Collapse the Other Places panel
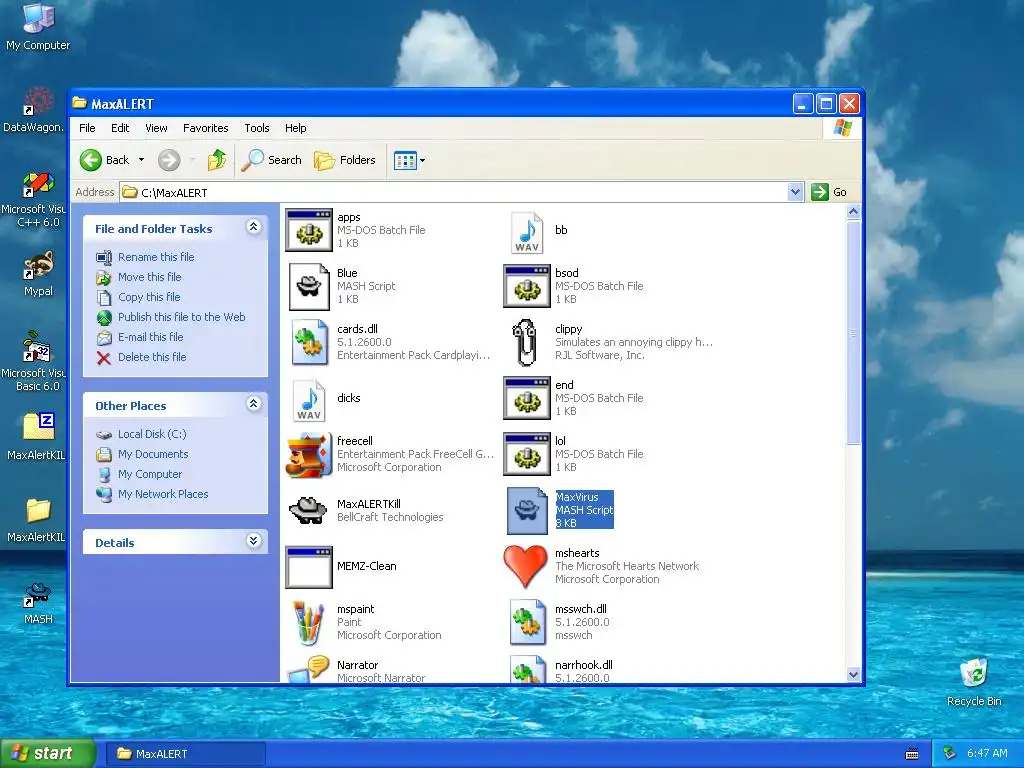This screenshot has height=768, width=1024. coord(253,404)
